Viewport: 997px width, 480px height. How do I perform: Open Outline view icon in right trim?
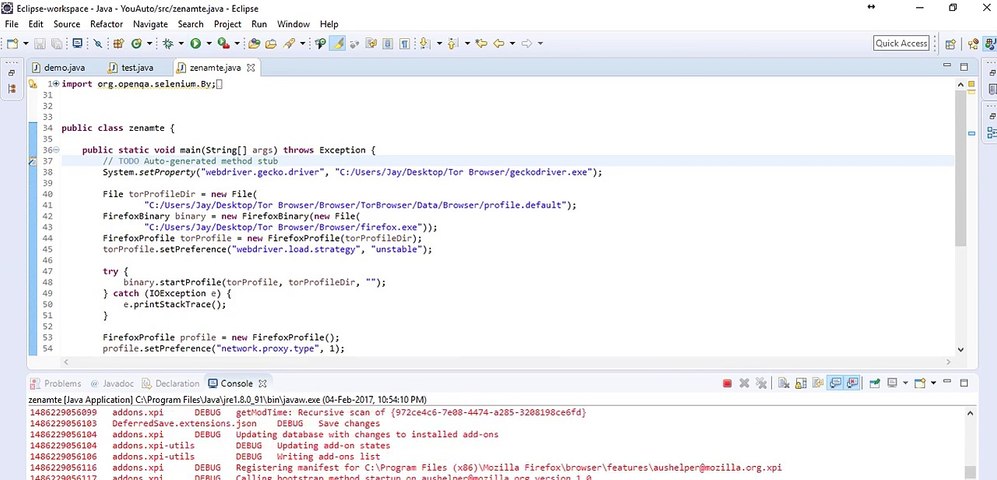[x=991, y=132]
